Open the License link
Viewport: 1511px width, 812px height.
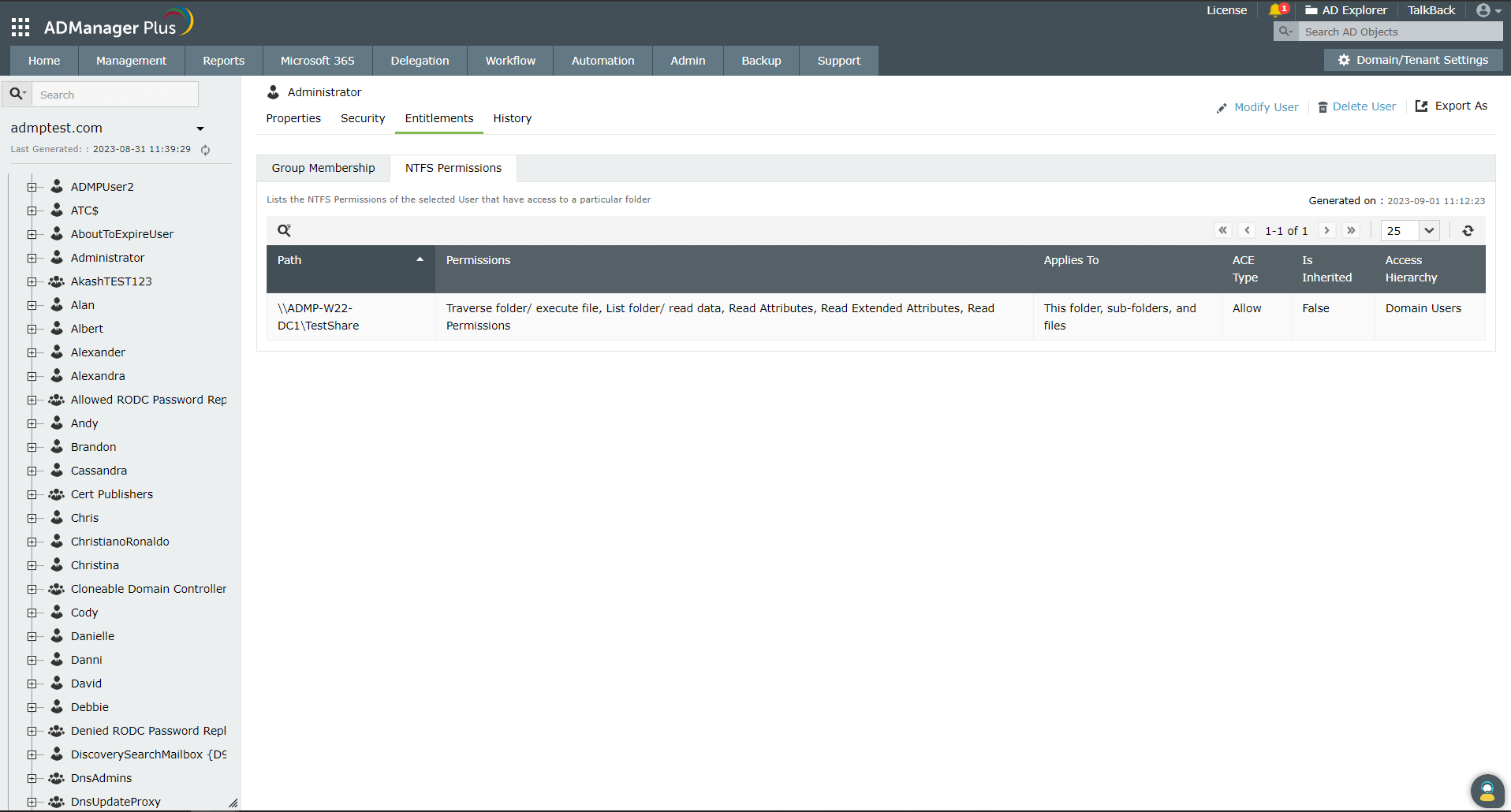pyautogui.click(x=1226, y=10)
